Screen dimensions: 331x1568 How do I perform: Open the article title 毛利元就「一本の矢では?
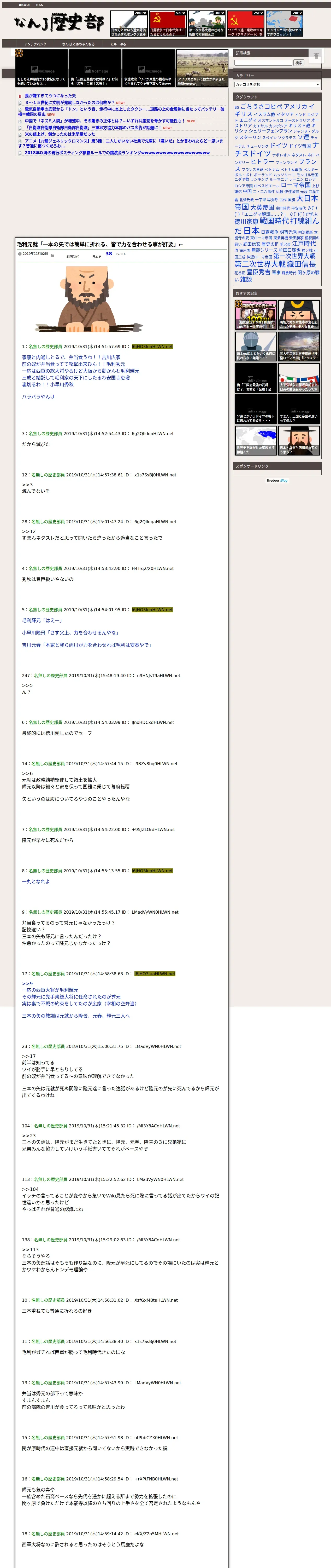pyautogui.click(x=99, y=244)
